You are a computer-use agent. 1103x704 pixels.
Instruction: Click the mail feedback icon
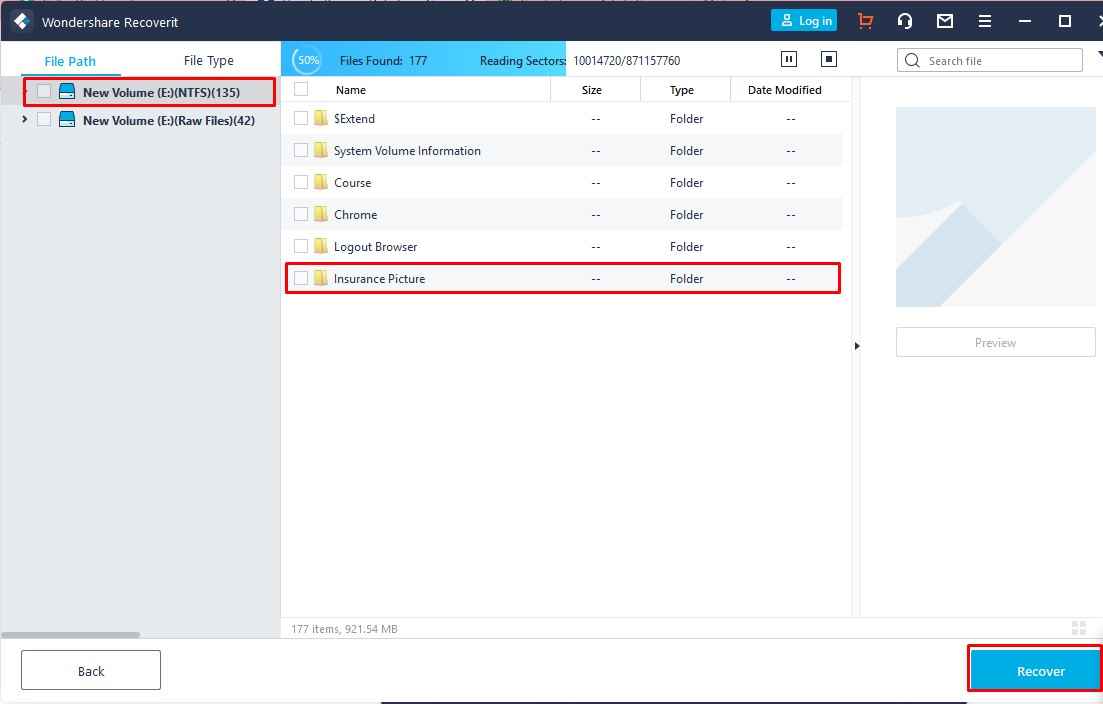[x=945, y=21]
